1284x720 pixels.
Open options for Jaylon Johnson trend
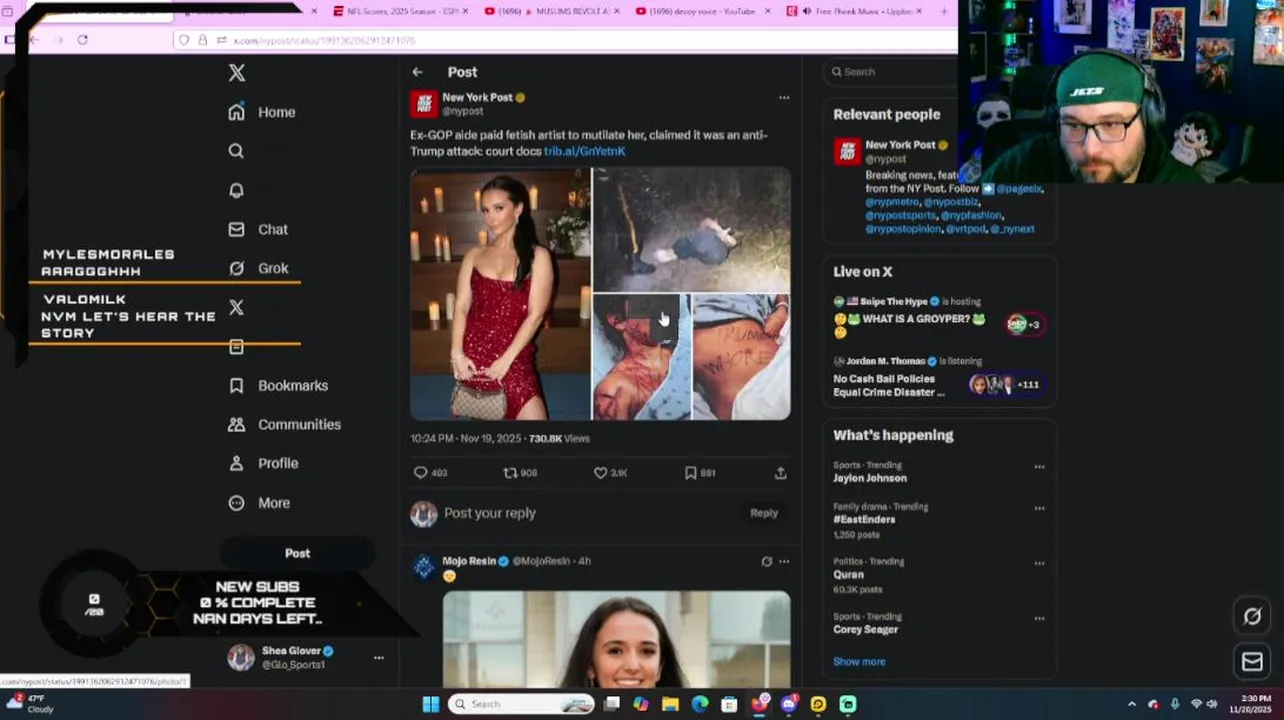1039,467
